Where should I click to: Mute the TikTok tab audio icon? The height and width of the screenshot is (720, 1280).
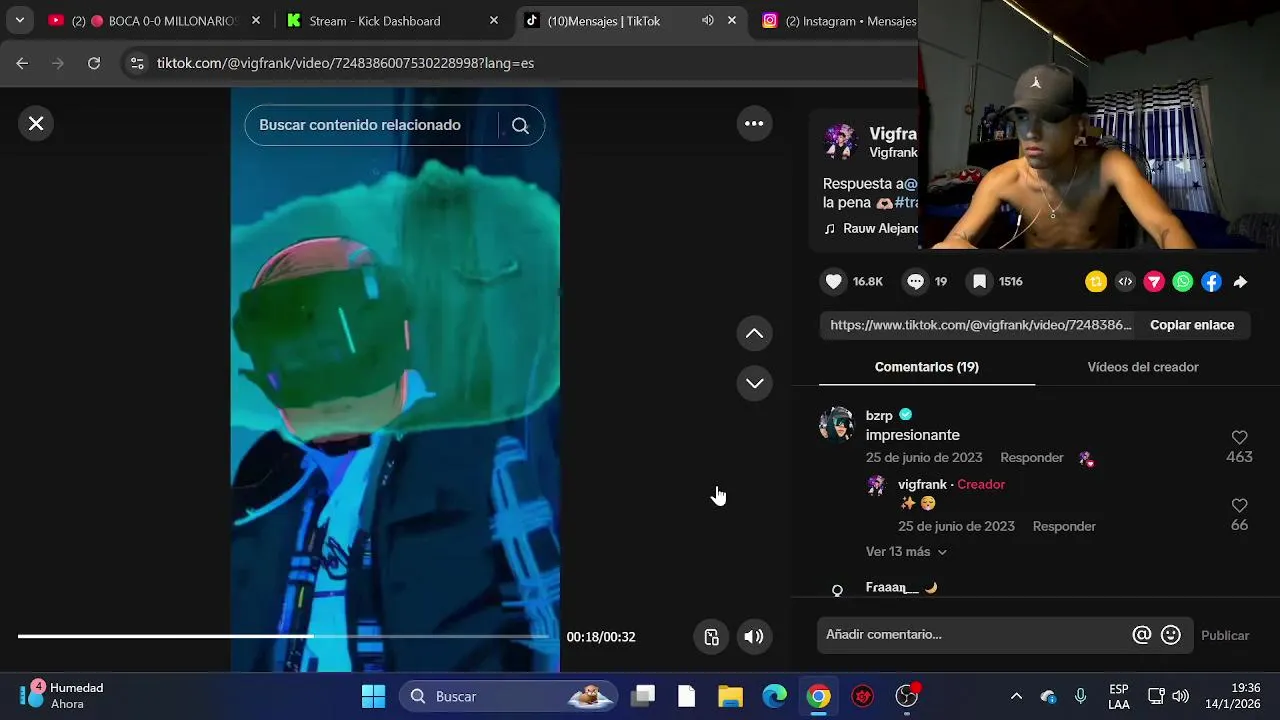point(708,20)
